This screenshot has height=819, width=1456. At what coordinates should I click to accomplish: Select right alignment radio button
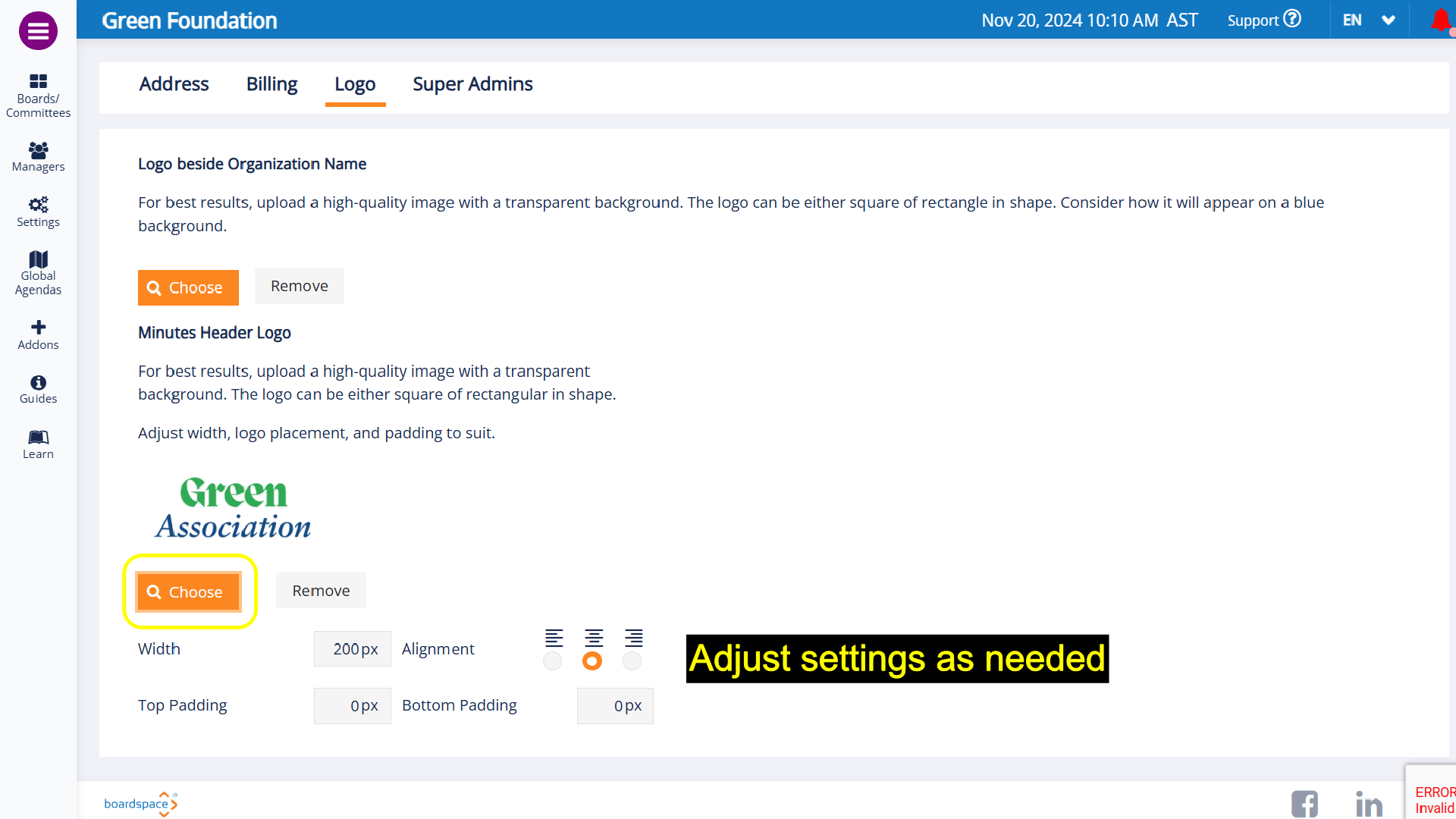click(x=632, y=661)
